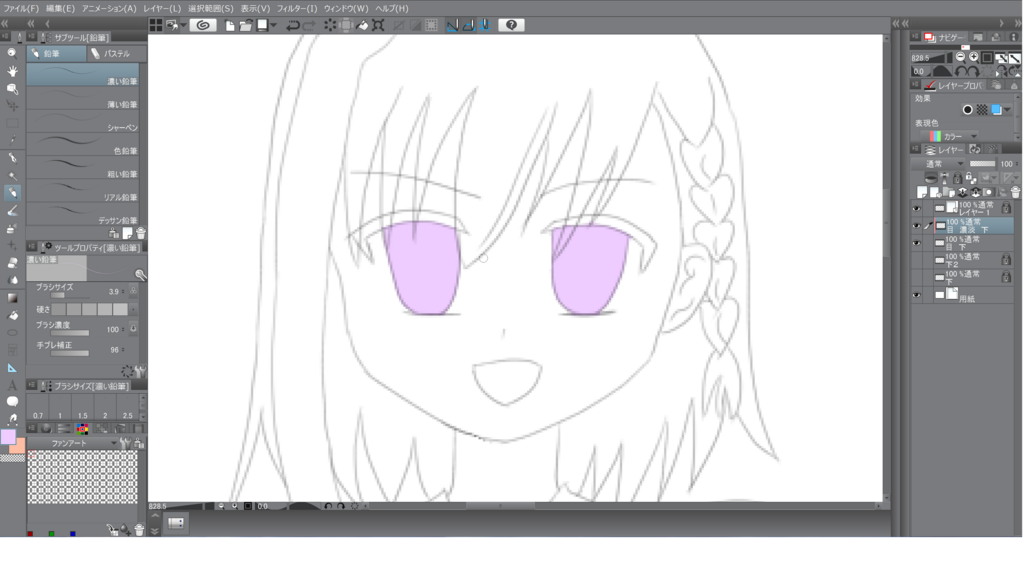Open the フィルター(I) menu
The width and height of the screenshot is (1024, 576).
click(296, 8)
